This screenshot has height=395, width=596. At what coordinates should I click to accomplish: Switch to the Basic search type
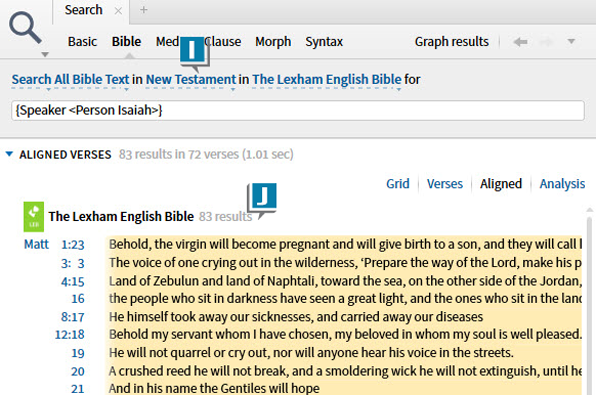82,41
